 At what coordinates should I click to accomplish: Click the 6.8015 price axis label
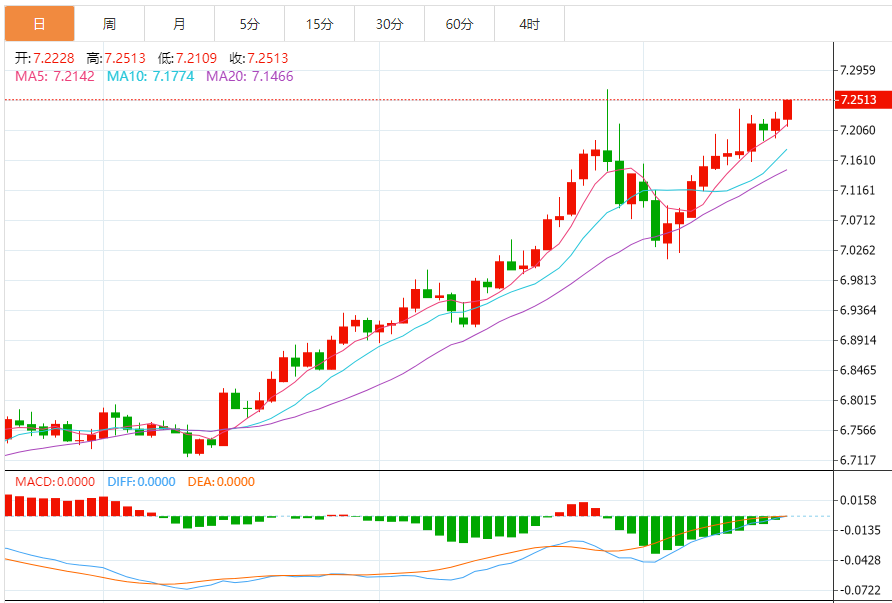(858, 400)
